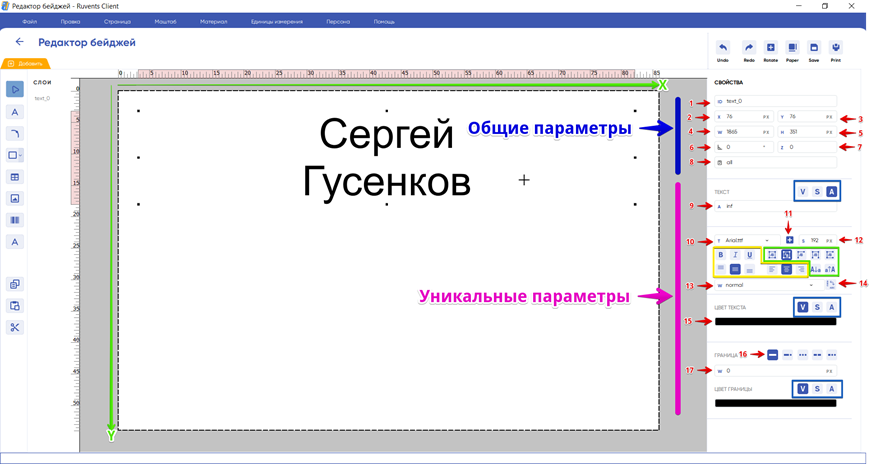The image size is (871, 464).
Task: Set vertical alignment to bottom
Action: 749,270
